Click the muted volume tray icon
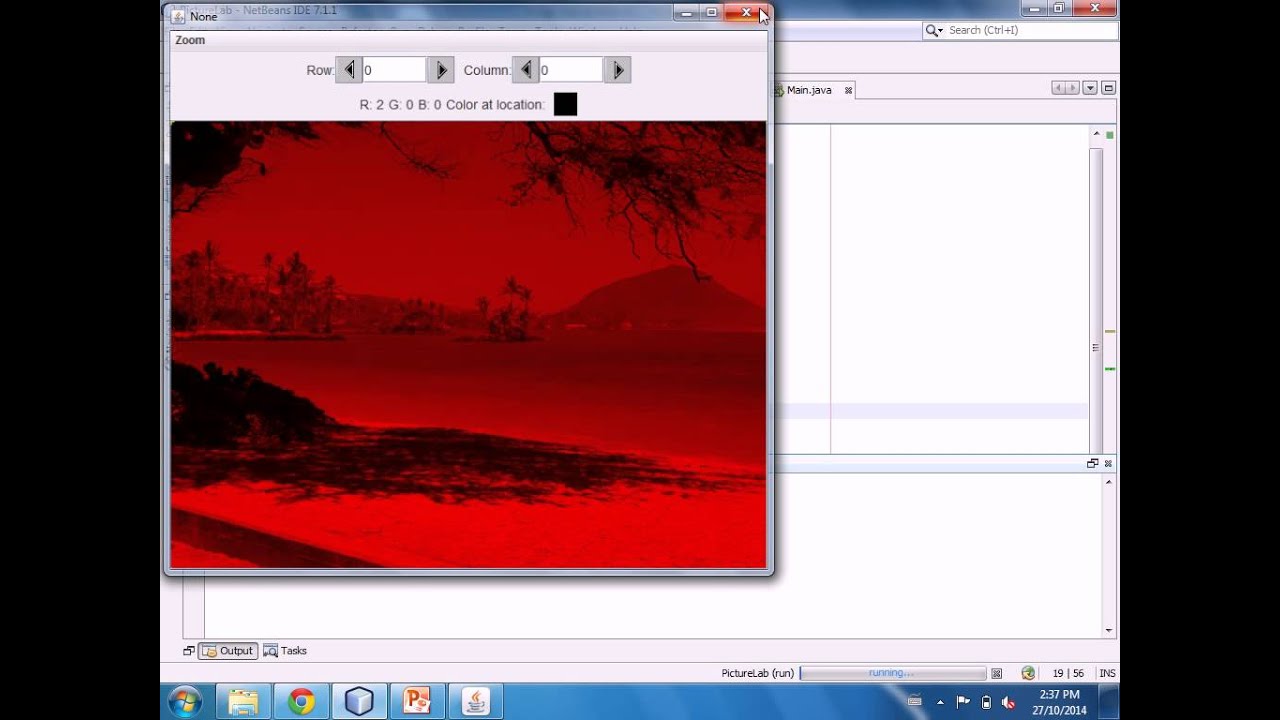This screenshot has height=720, width=1280. click(x=1008, y=702)
